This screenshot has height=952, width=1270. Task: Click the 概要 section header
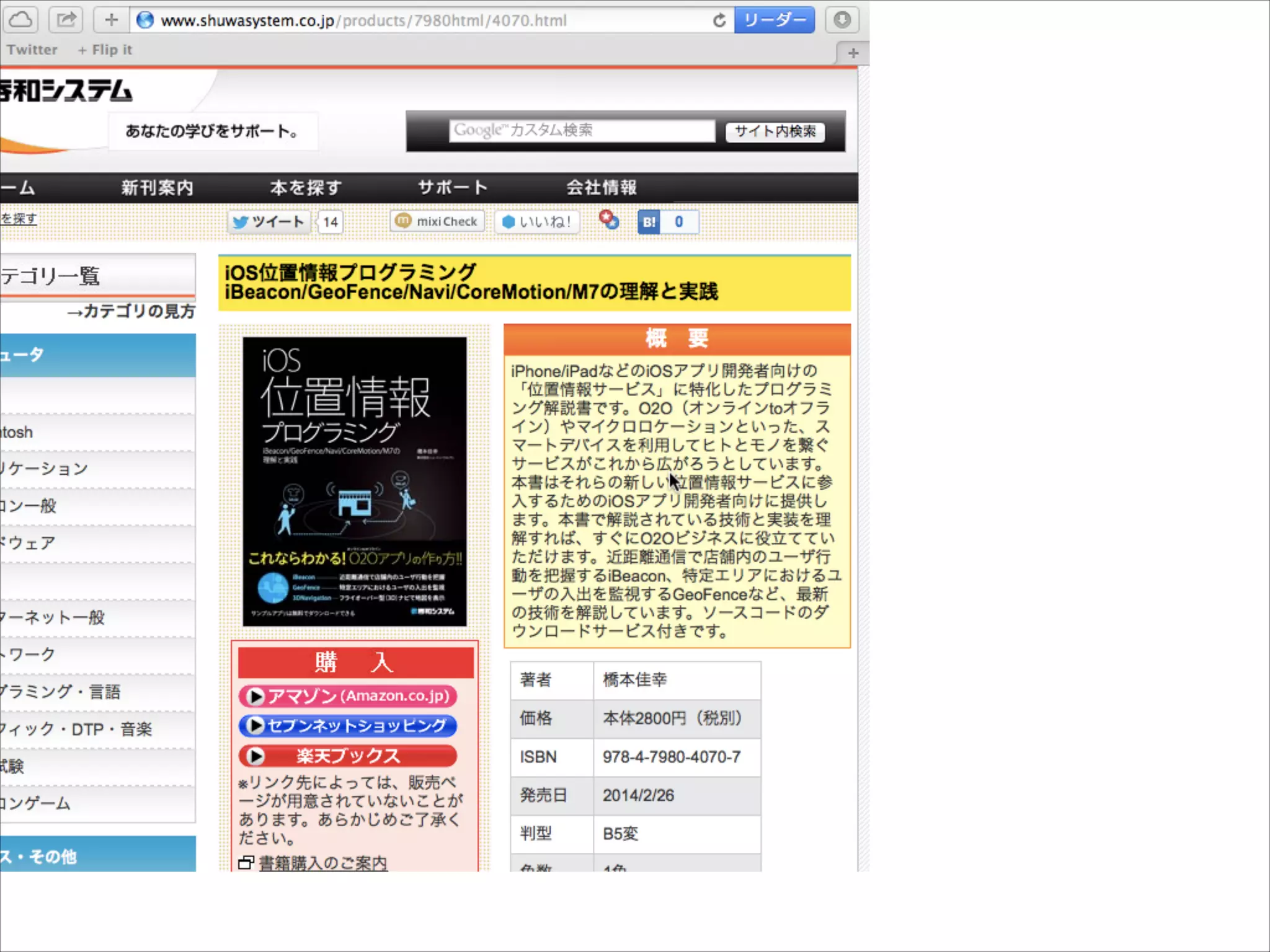coord(677,338)
